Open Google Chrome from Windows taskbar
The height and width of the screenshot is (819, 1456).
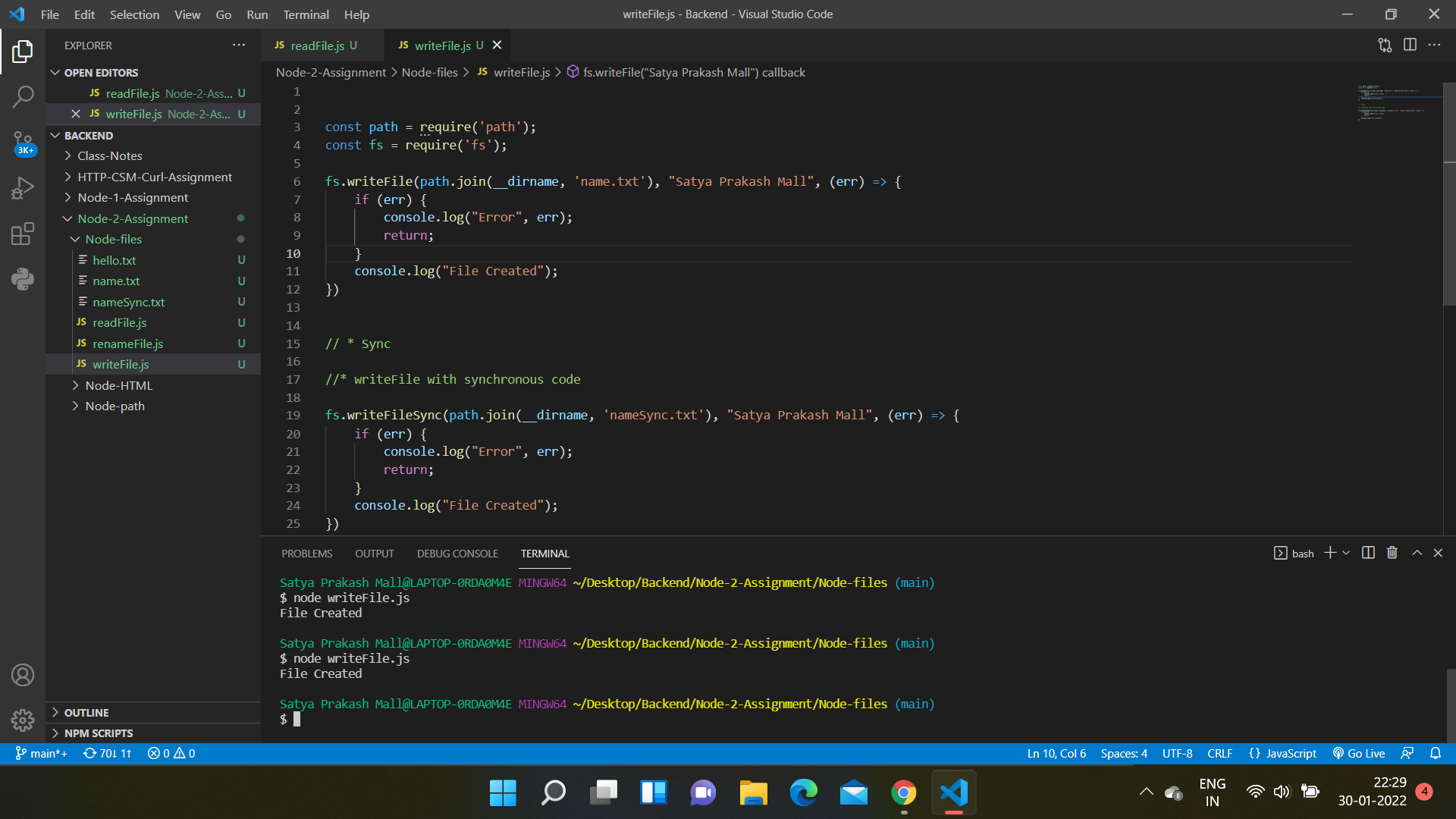[903, 793]
